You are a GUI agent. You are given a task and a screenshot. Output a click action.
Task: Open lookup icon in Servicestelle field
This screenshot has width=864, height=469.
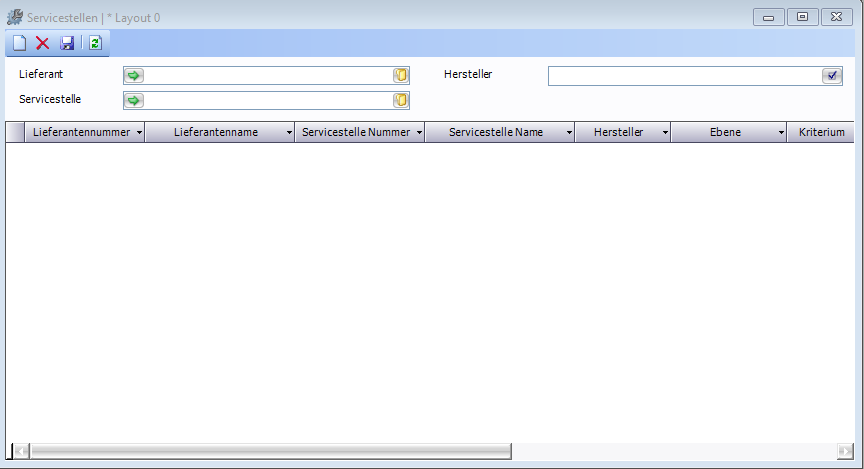401,100
